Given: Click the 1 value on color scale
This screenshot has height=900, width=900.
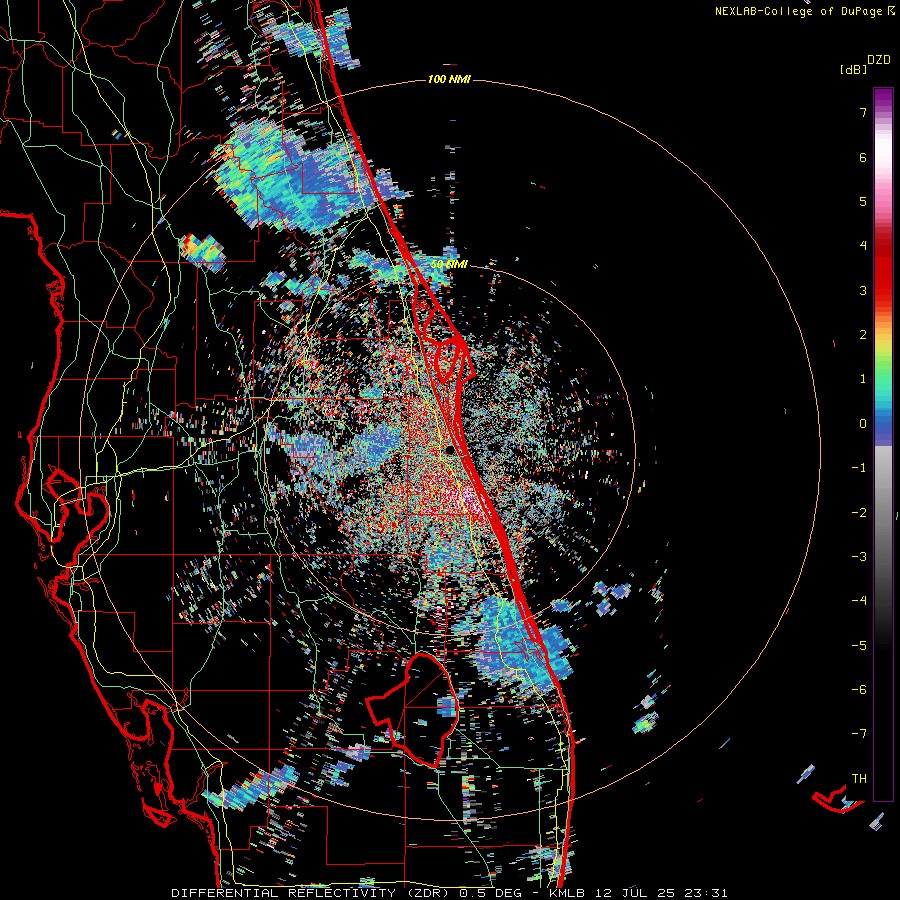Looking at the screenshot, I should 863,379.
